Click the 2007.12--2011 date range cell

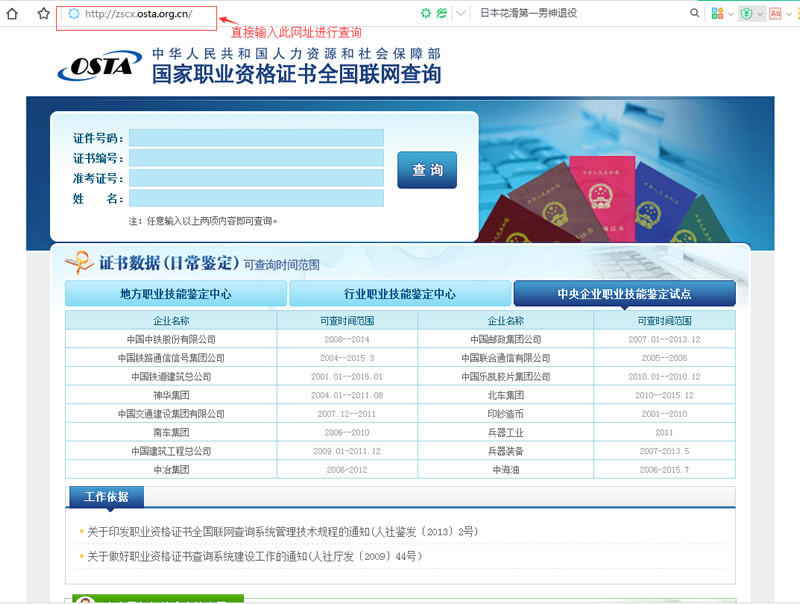(x=347, y=414)
